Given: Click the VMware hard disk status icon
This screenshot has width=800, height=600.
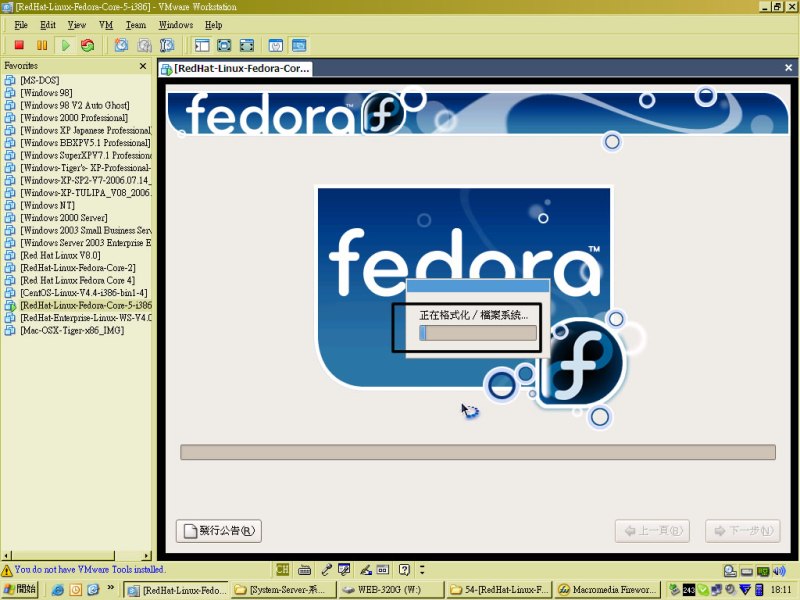Looking at the screenshot, I should (730, 571).
